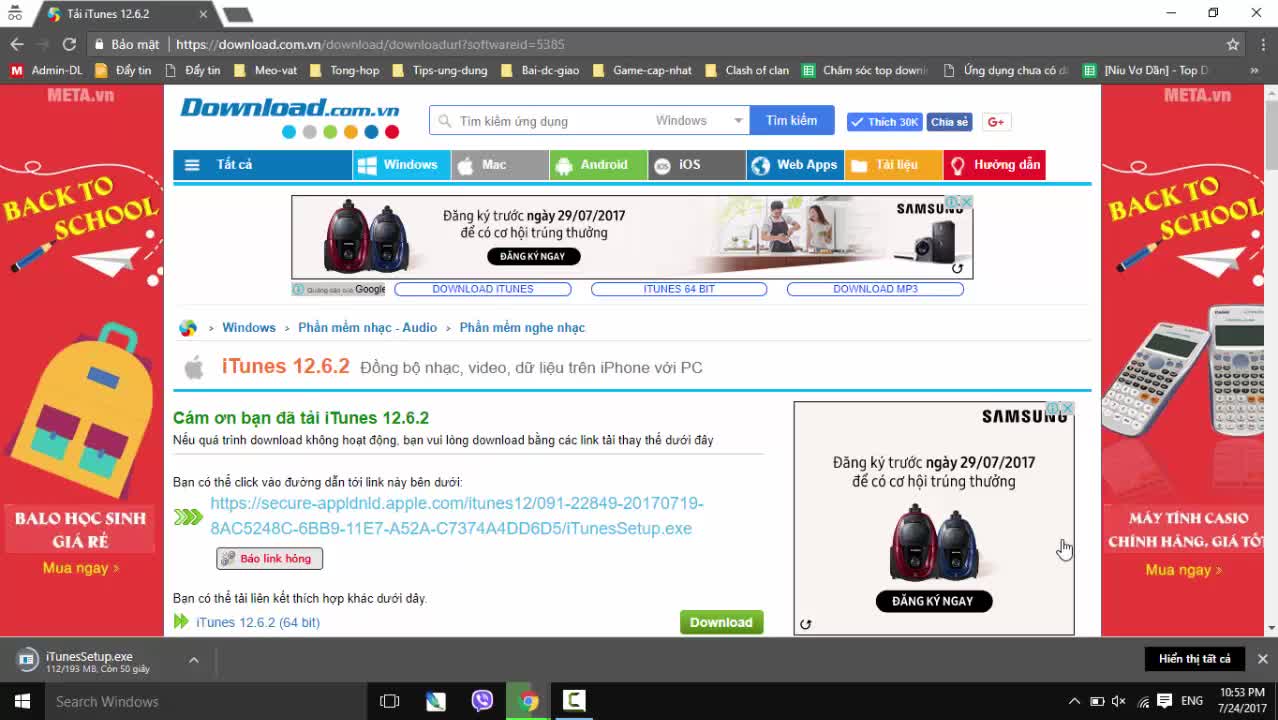Click the Google+ share icon
Viewport: 1278px width, 720px height.
click(996, 122)
